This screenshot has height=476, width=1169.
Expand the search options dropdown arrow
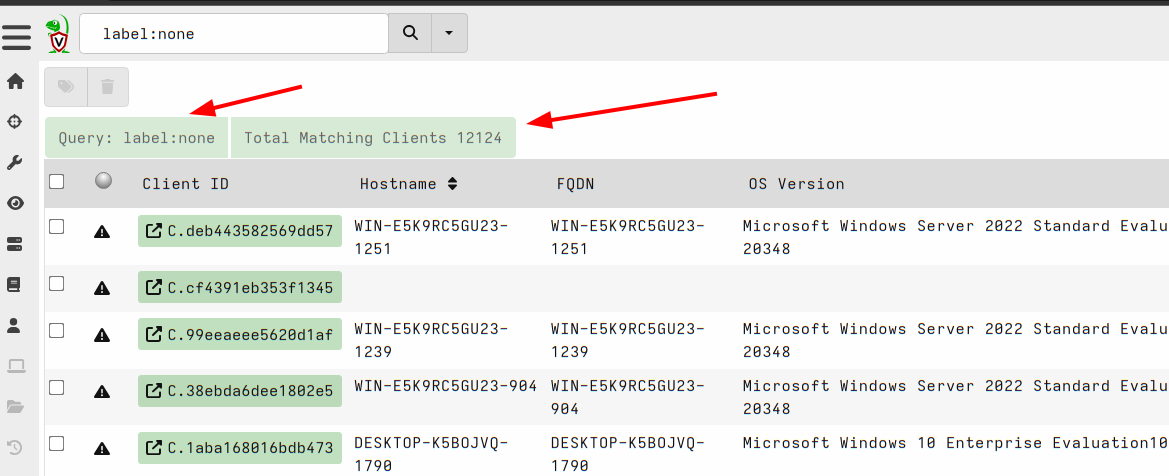point(449,34)
